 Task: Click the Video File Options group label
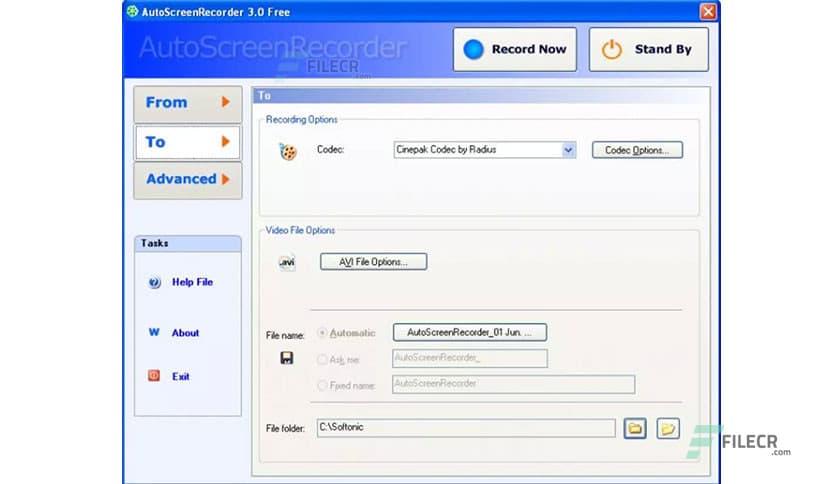300,230
